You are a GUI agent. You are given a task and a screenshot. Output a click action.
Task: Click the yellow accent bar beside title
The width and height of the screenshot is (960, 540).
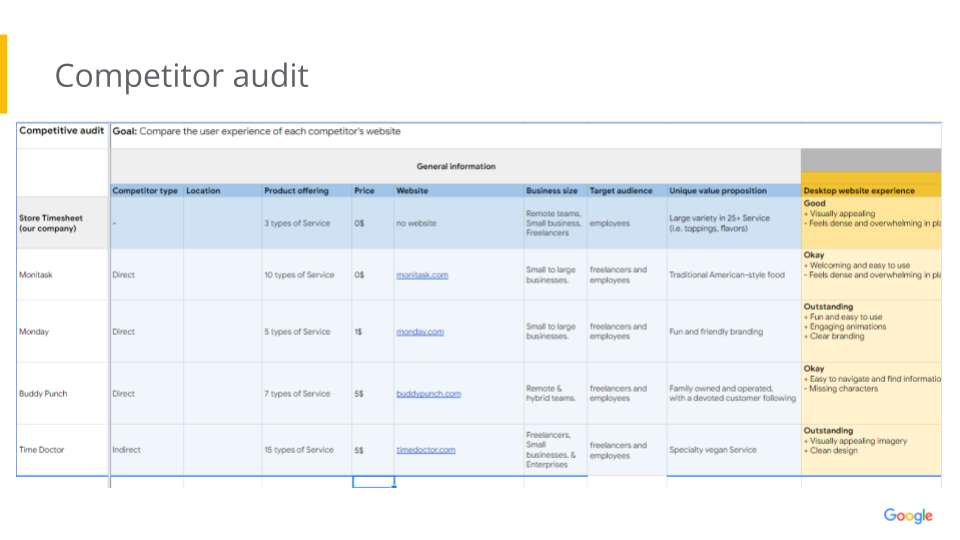3,74
